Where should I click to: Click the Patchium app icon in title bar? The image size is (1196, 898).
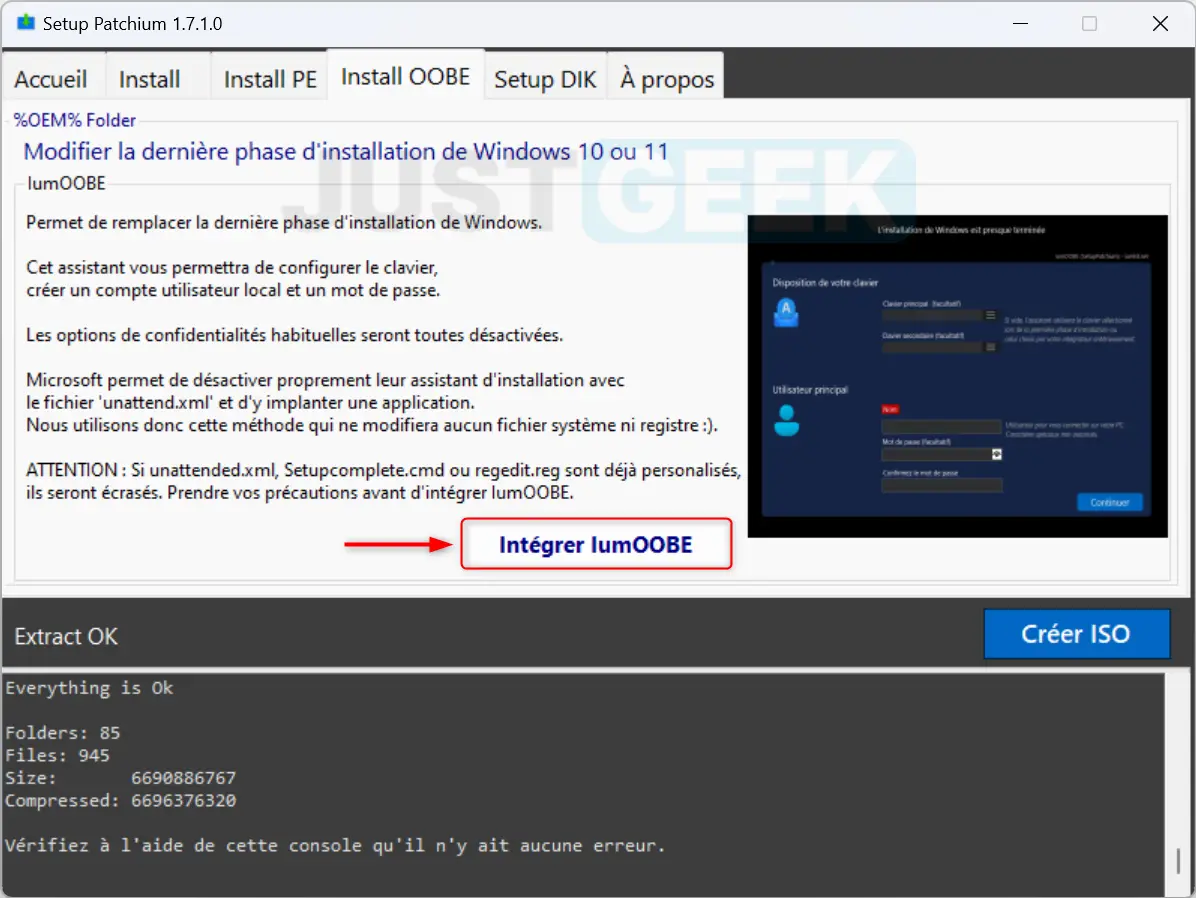[26, 23]
